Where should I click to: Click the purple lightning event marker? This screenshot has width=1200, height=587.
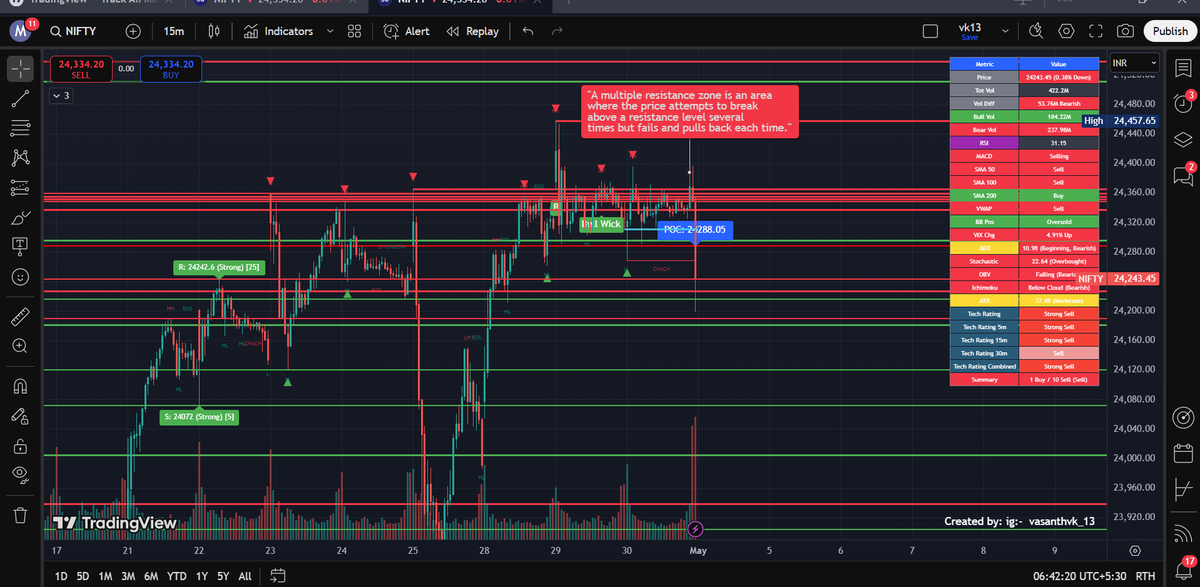(696, 529)
